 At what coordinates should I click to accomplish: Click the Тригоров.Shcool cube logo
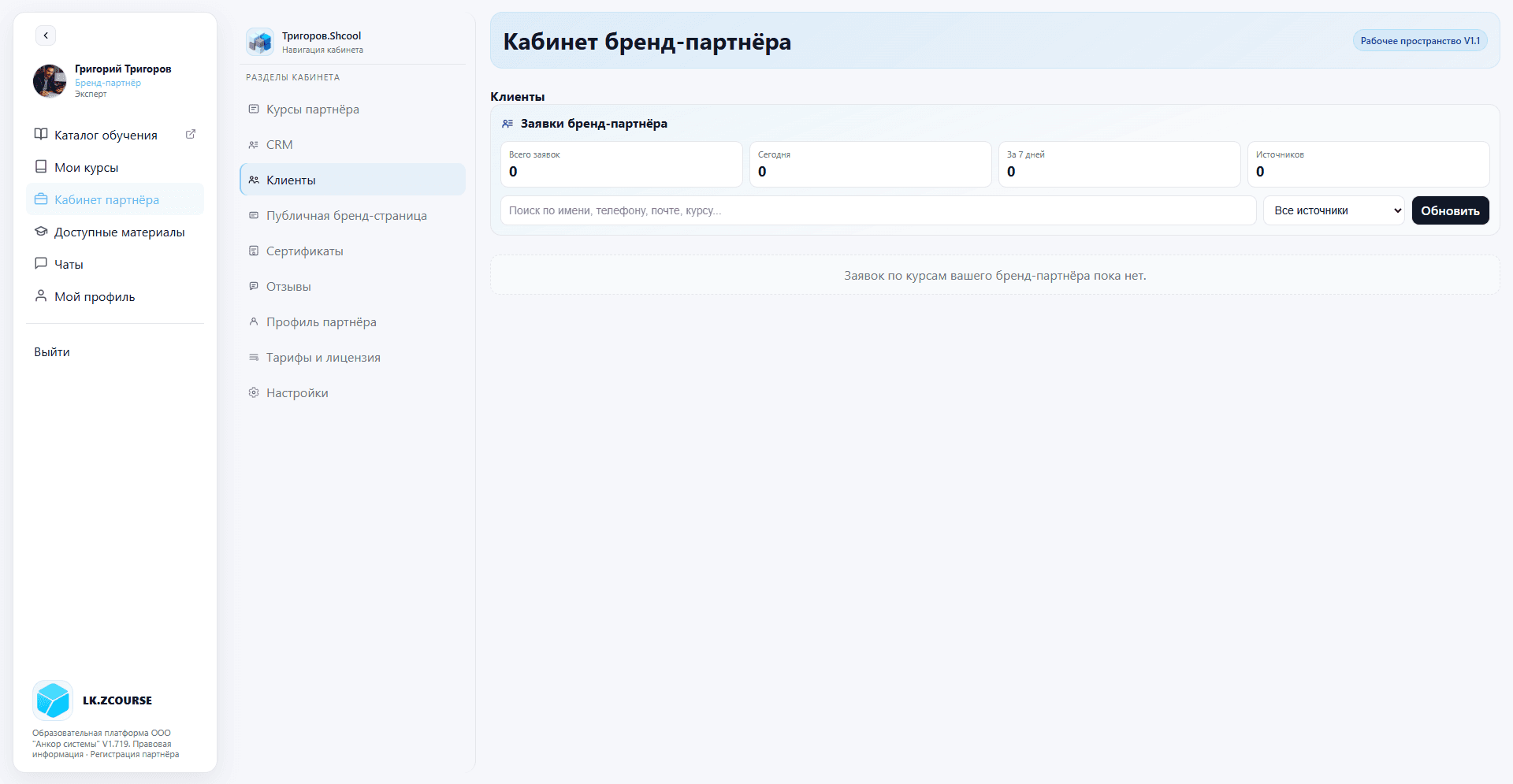pyautogui.click(x=260, y=41)
